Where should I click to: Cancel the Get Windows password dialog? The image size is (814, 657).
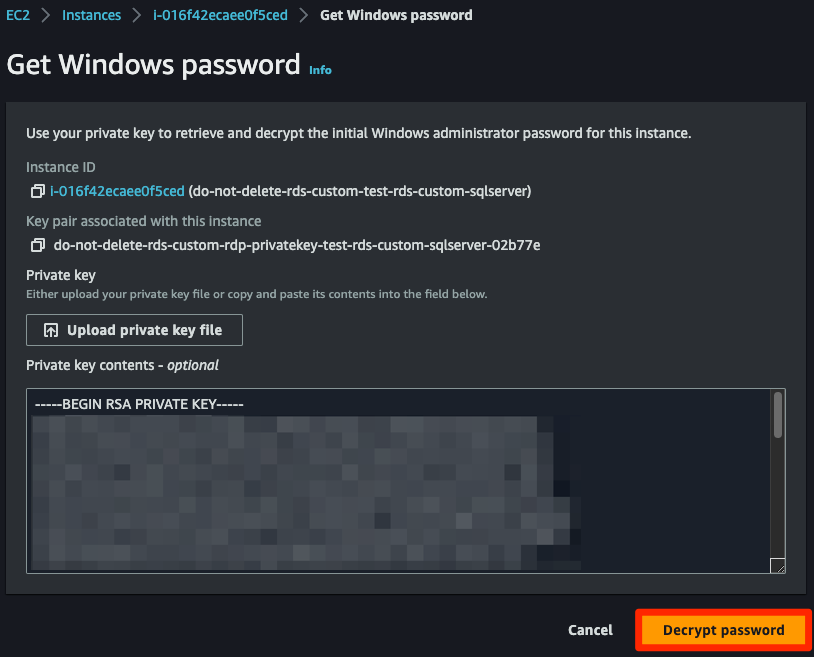click(x=590, y=630)
